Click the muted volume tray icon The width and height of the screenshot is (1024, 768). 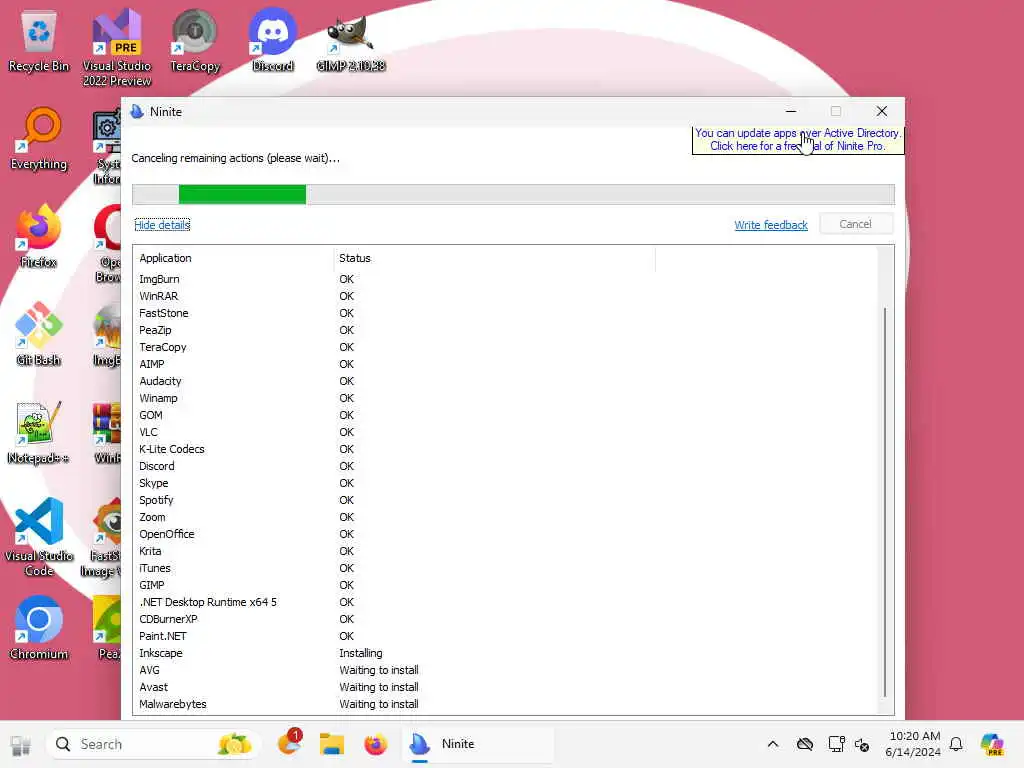tap(862, 745)
